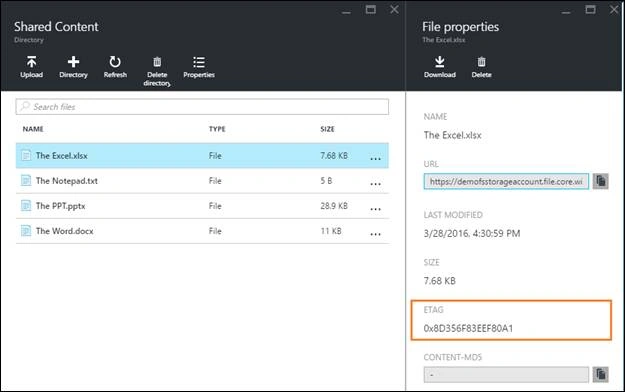Viewport: 625px width, 392px height.
Task: Click the URL text field
Action: tap(506, 181)
